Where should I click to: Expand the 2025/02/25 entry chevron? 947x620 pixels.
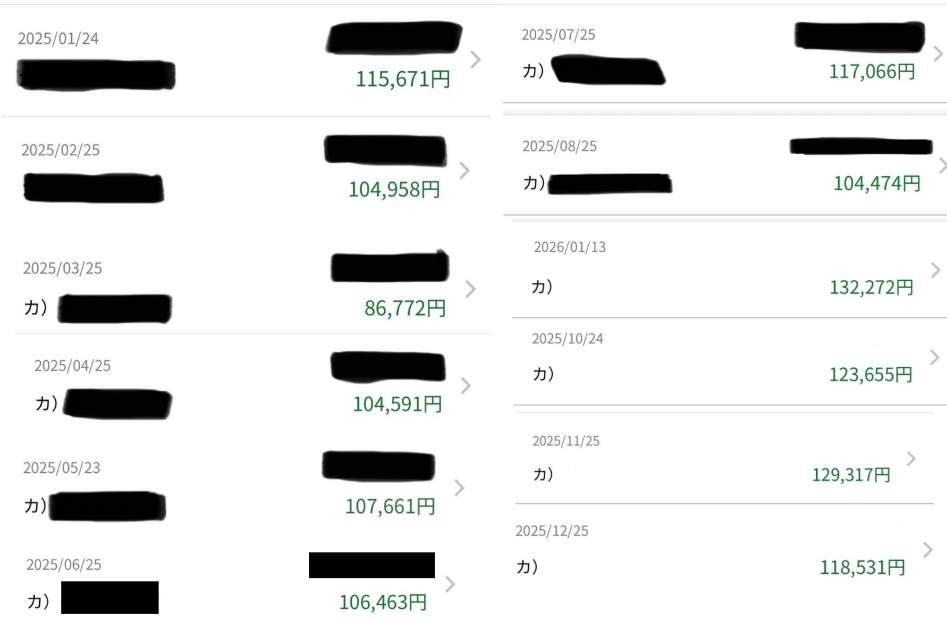(x=463, y=170)
